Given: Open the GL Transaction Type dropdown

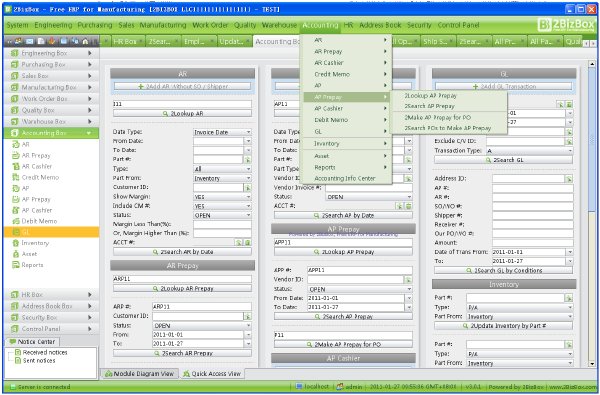Looking at the screenshot, I should click(530, 151).
